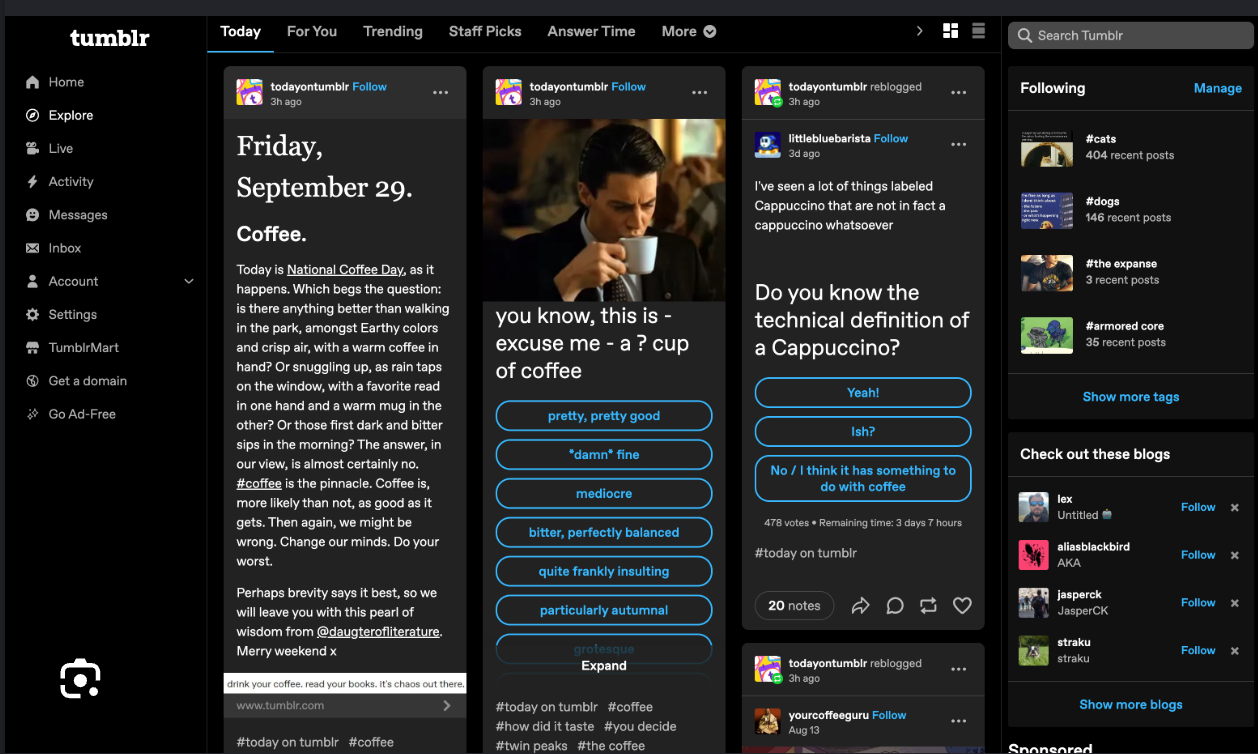Open todayontumblr avatar on Coffee post
This screenshot has height=754, width=1258.
pos(250,93)
